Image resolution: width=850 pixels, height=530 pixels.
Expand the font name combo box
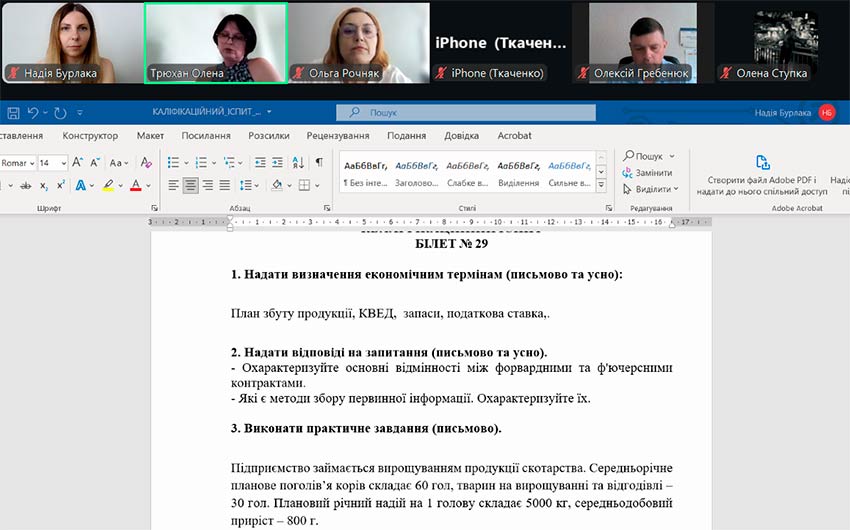pos(32,163)
